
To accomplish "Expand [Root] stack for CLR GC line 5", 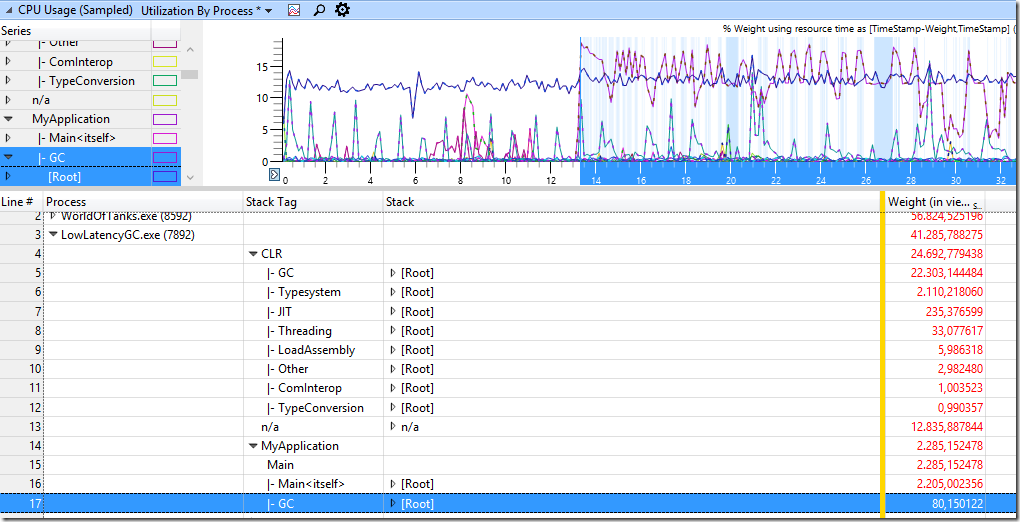I will (x=393, y=273).
